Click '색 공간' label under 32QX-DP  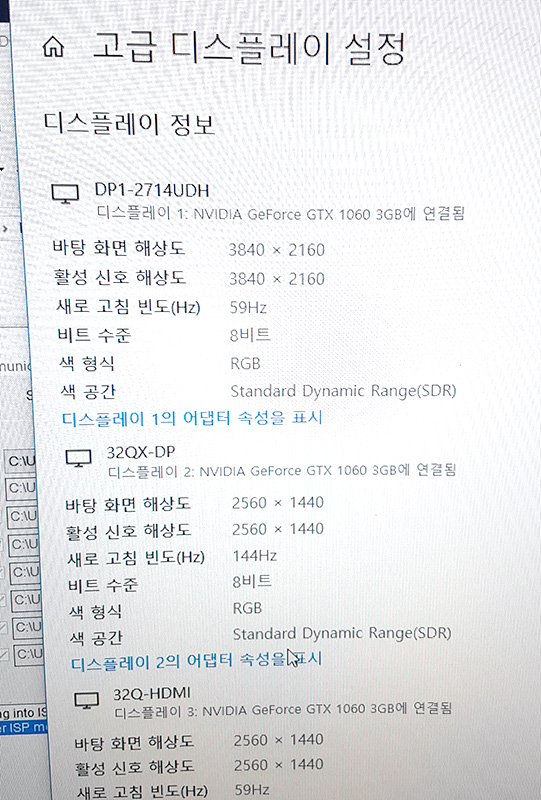click(96, 638)
